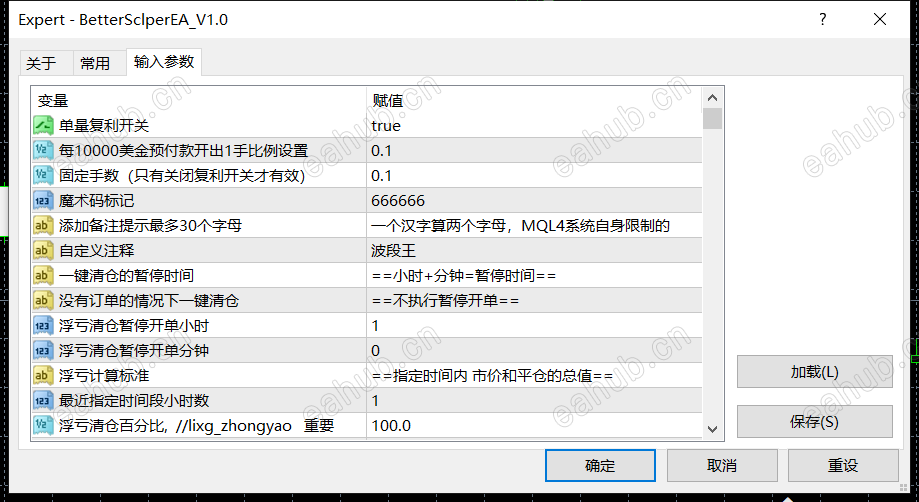Viewport: 919px width, 502px height.
Task: Select the double-type icon of 每10000美金预付款 row
Action: 43,151
